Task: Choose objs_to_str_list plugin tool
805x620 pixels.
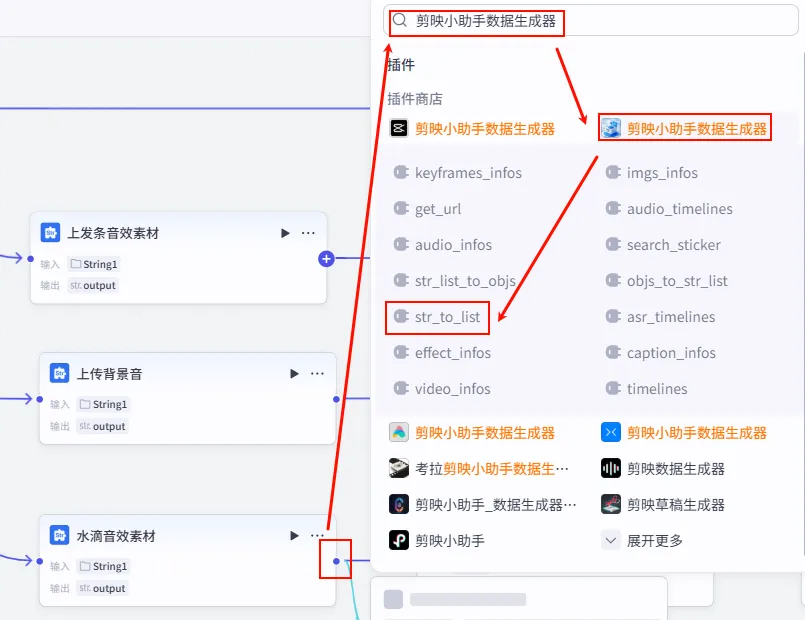Action: point(677,281)
